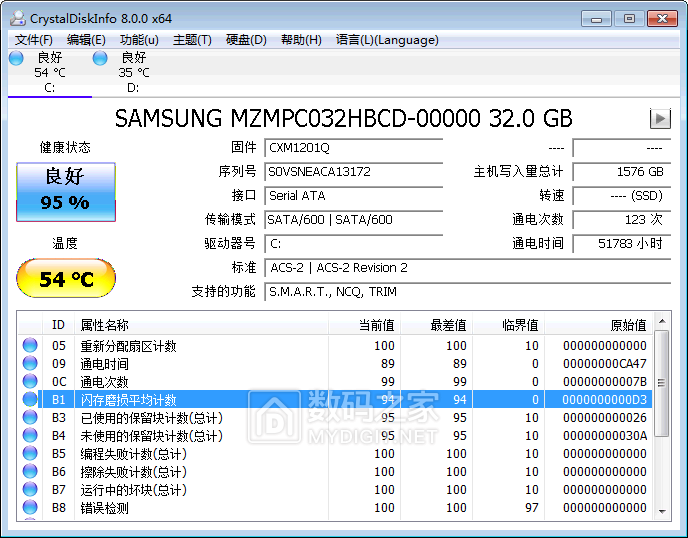Select the C: drive tab at 54 °C
This screenshot has width=688, height=538.
point(50,72)
